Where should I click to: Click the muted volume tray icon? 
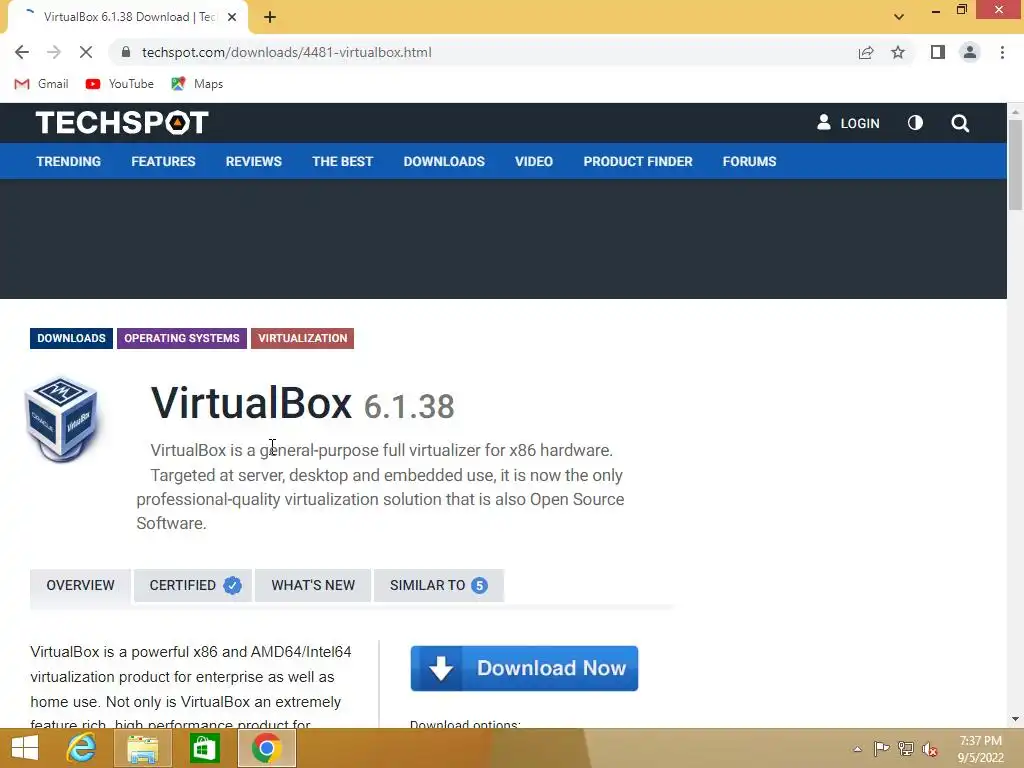pyautogui.click(x=930, y=749)
